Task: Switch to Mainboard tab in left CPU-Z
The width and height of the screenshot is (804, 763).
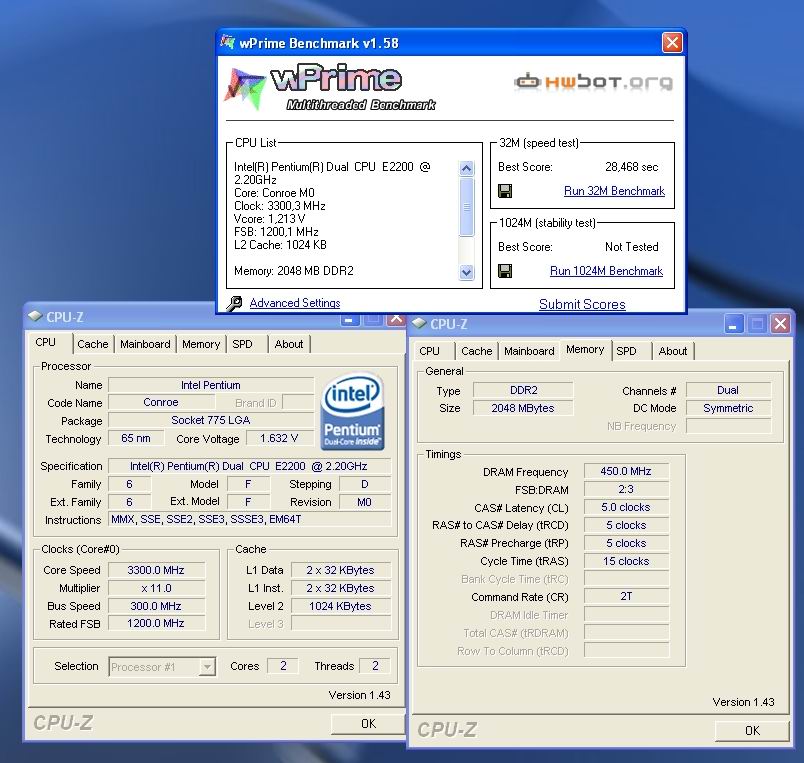Action: tap(145, 344)
